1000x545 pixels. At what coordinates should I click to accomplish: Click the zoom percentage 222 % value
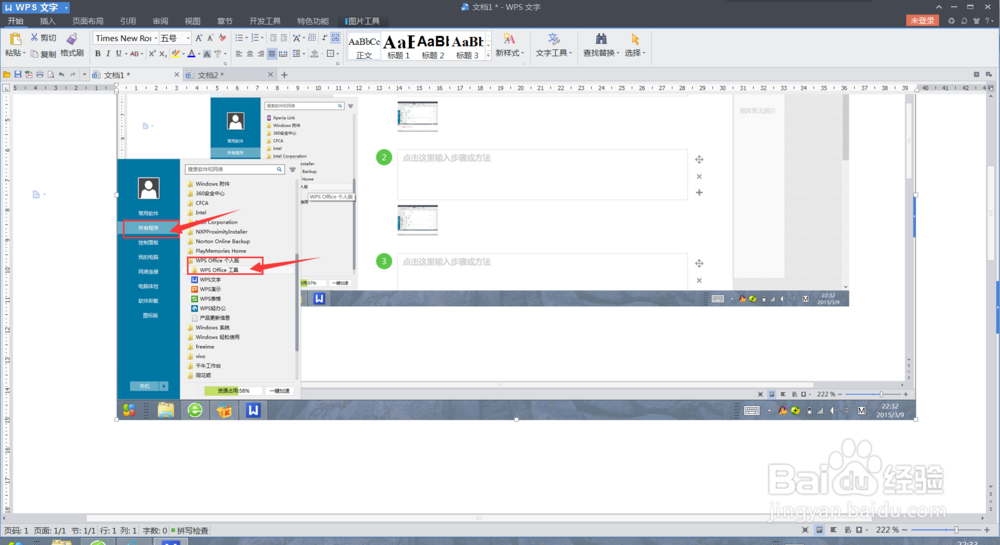tap(887, 530)
